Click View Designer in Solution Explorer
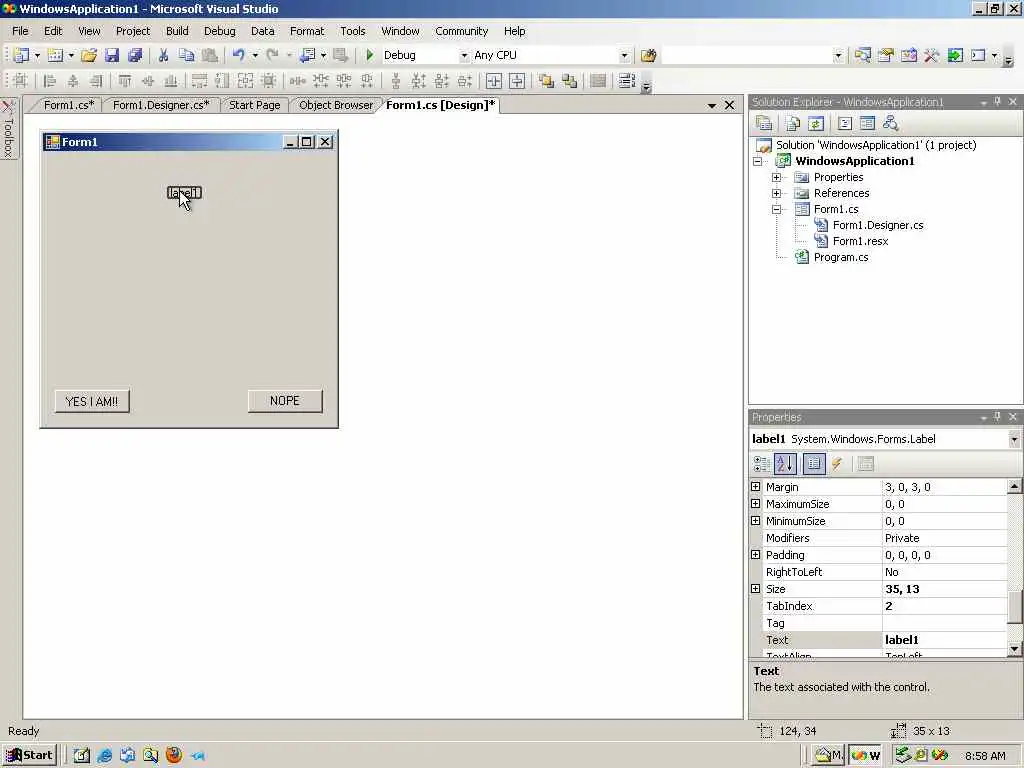 [x=867, y=123]
